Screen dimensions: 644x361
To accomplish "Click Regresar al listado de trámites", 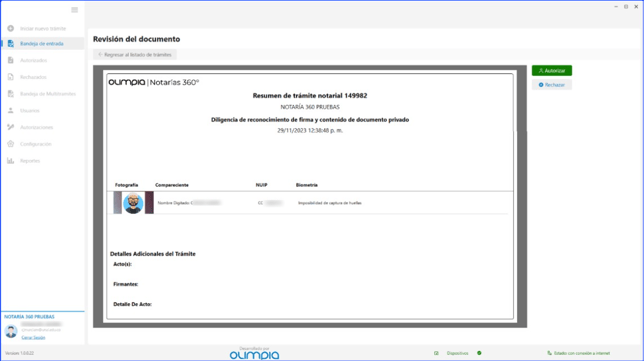I will point(135,55).
